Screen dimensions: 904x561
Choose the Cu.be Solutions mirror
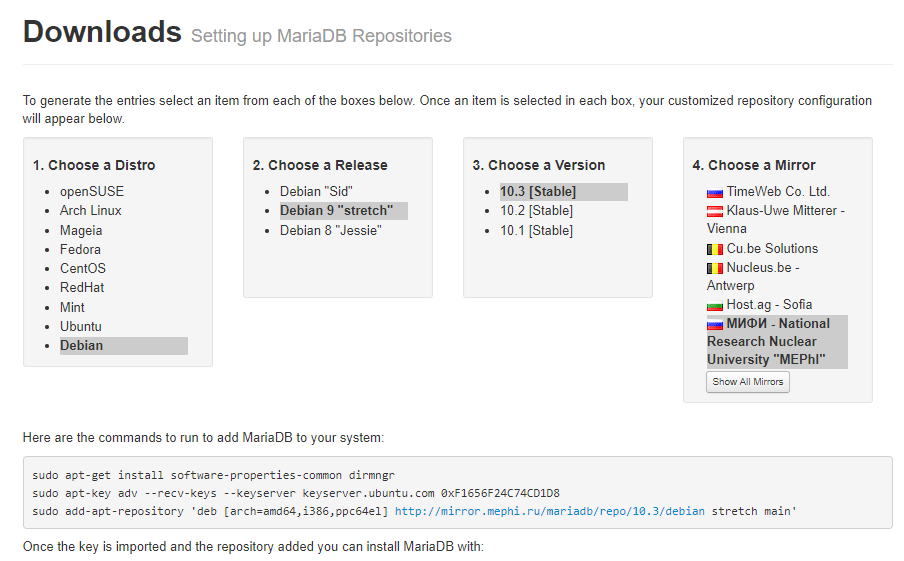[772, 248]
